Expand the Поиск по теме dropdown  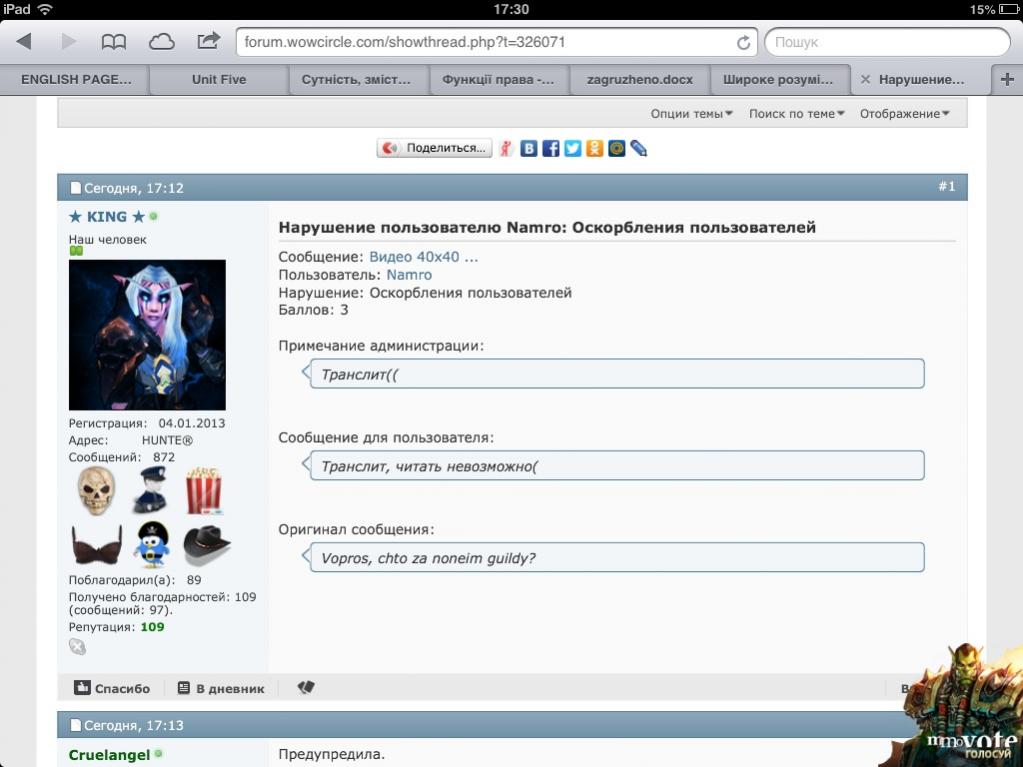796,114
